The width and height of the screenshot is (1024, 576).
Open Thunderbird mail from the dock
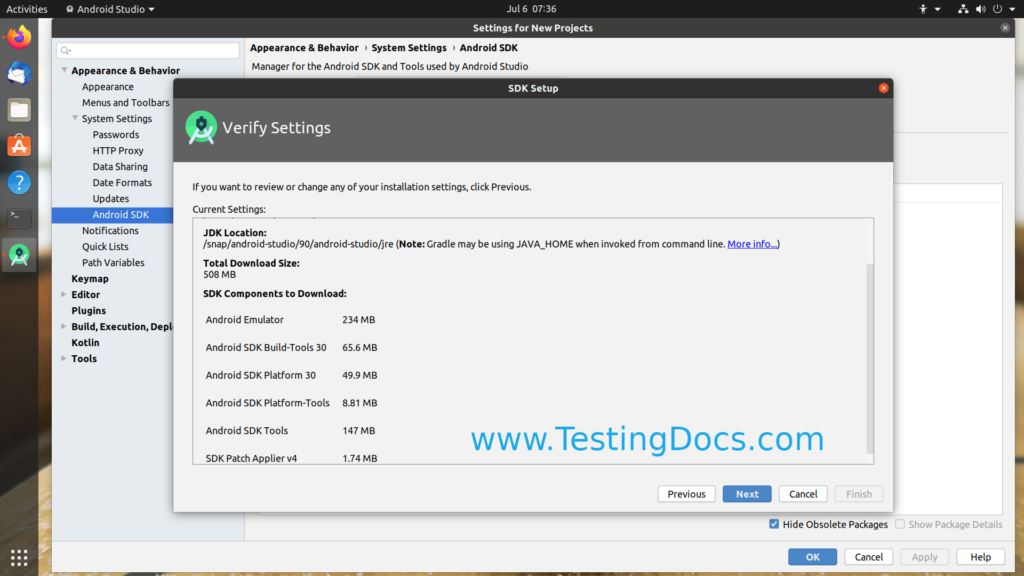[x=18, y=73]
